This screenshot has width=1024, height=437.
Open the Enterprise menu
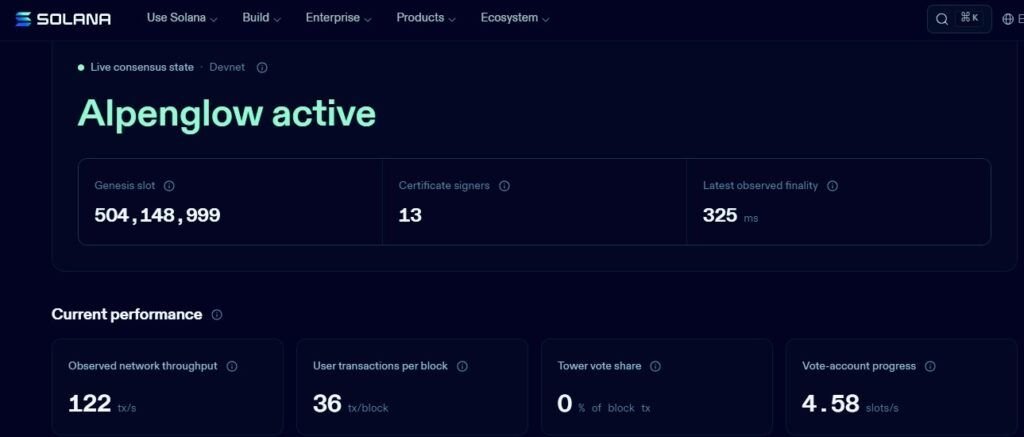(338, 18)
